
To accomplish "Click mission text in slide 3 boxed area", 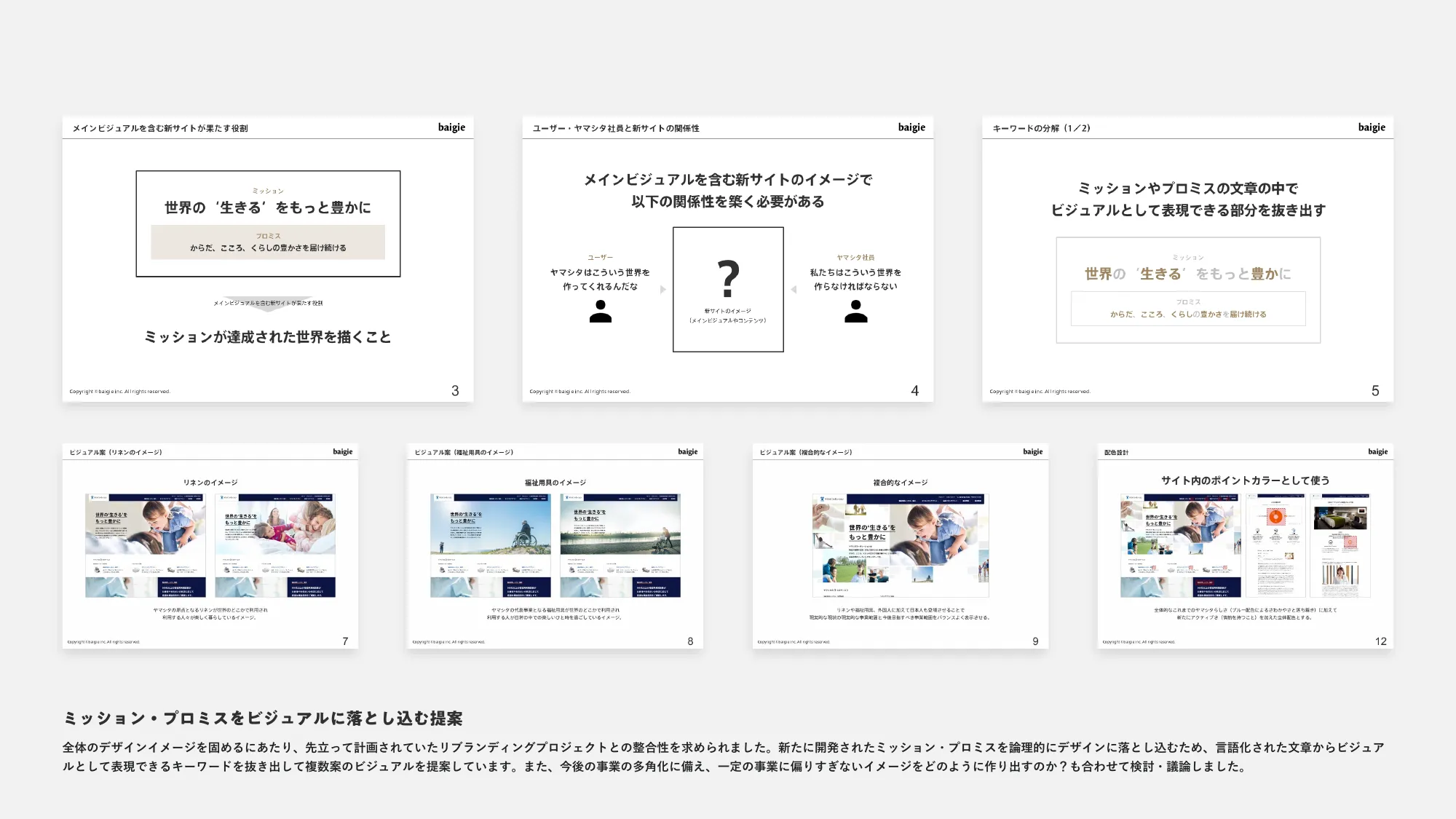I will (268, 207).
